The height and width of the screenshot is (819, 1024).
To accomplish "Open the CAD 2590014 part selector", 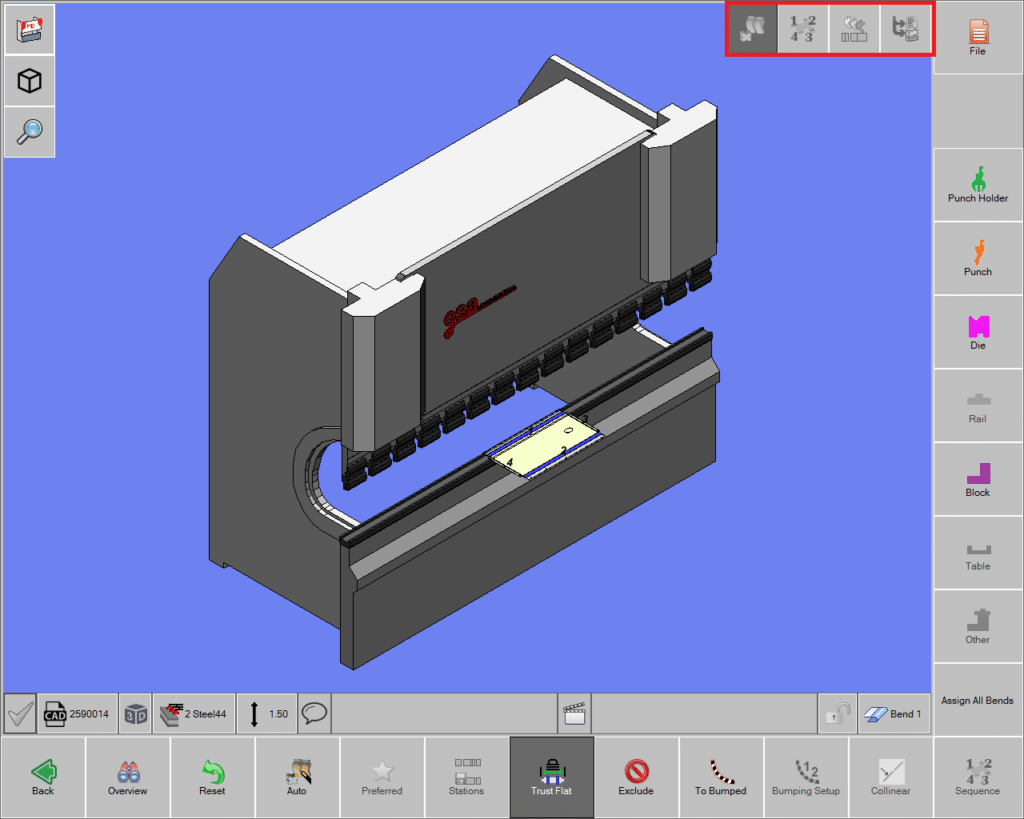I will tap(78, 714).
